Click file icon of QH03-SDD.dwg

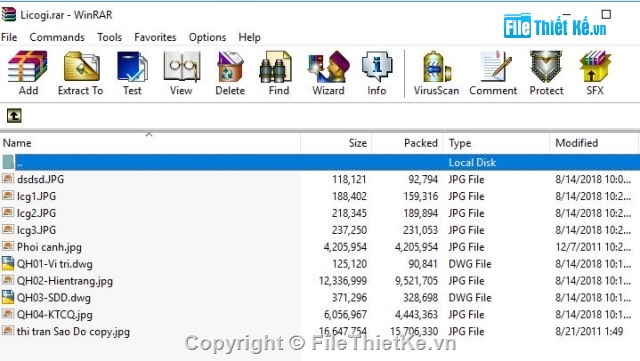(8, 297)
